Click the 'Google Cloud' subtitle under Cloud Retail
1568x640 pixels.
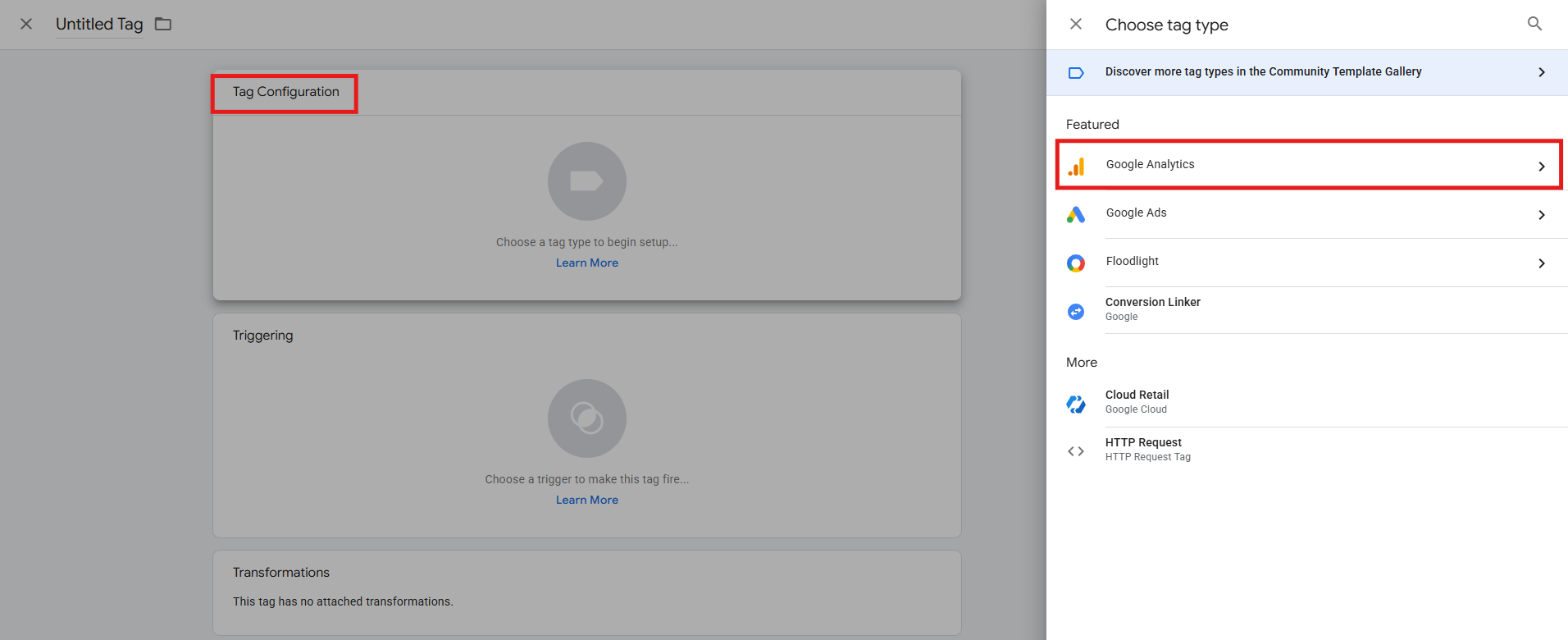(x=1136, y=409)
